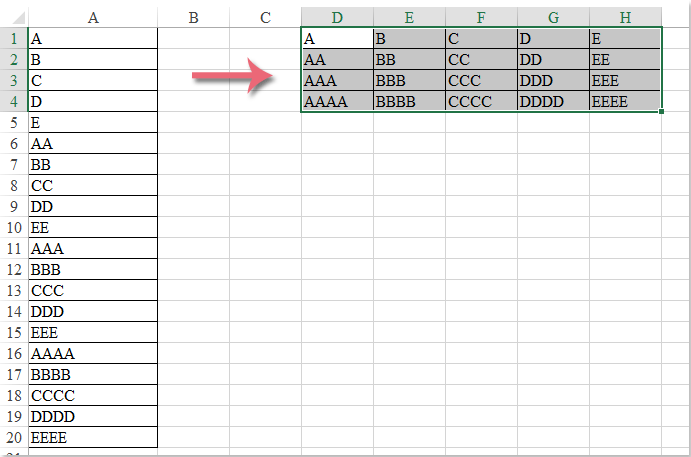Viewport: 691px width, 457px height.
Task: Click cell A11 containing AAA
Action: [x=93, y=249]
